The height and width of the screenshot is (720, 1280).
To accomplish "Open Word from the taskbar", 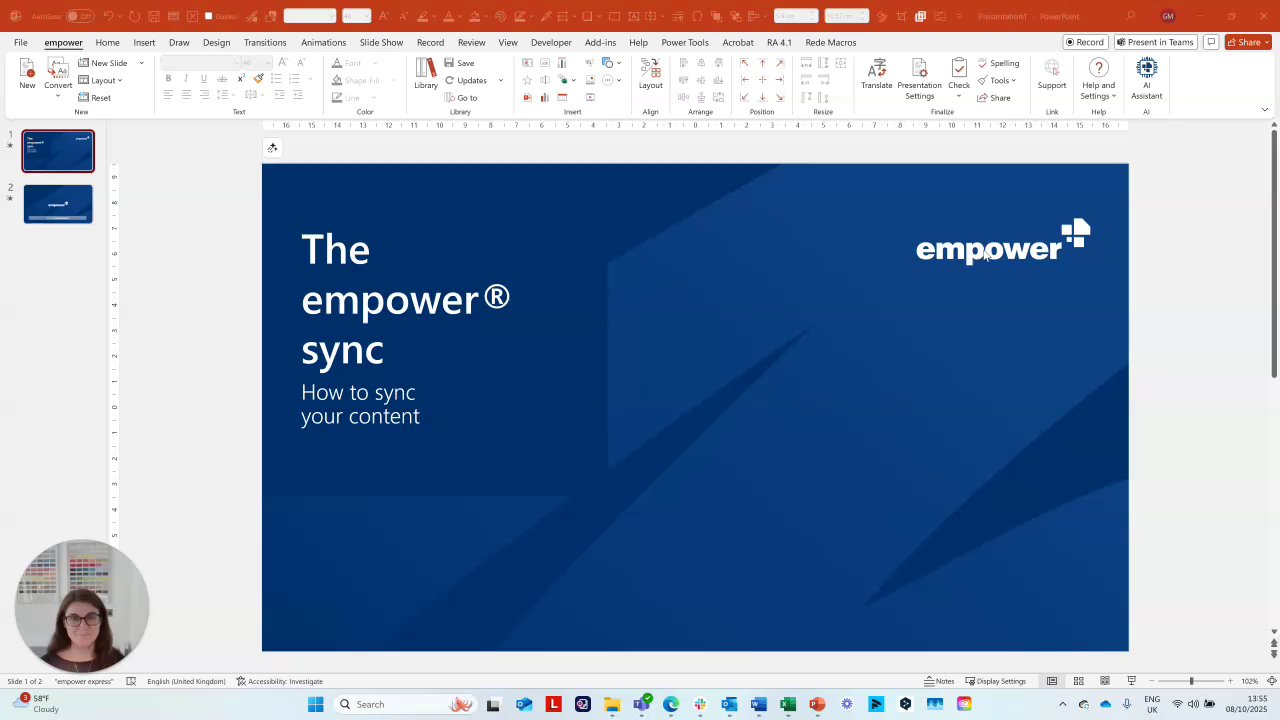I will (759, 704).
